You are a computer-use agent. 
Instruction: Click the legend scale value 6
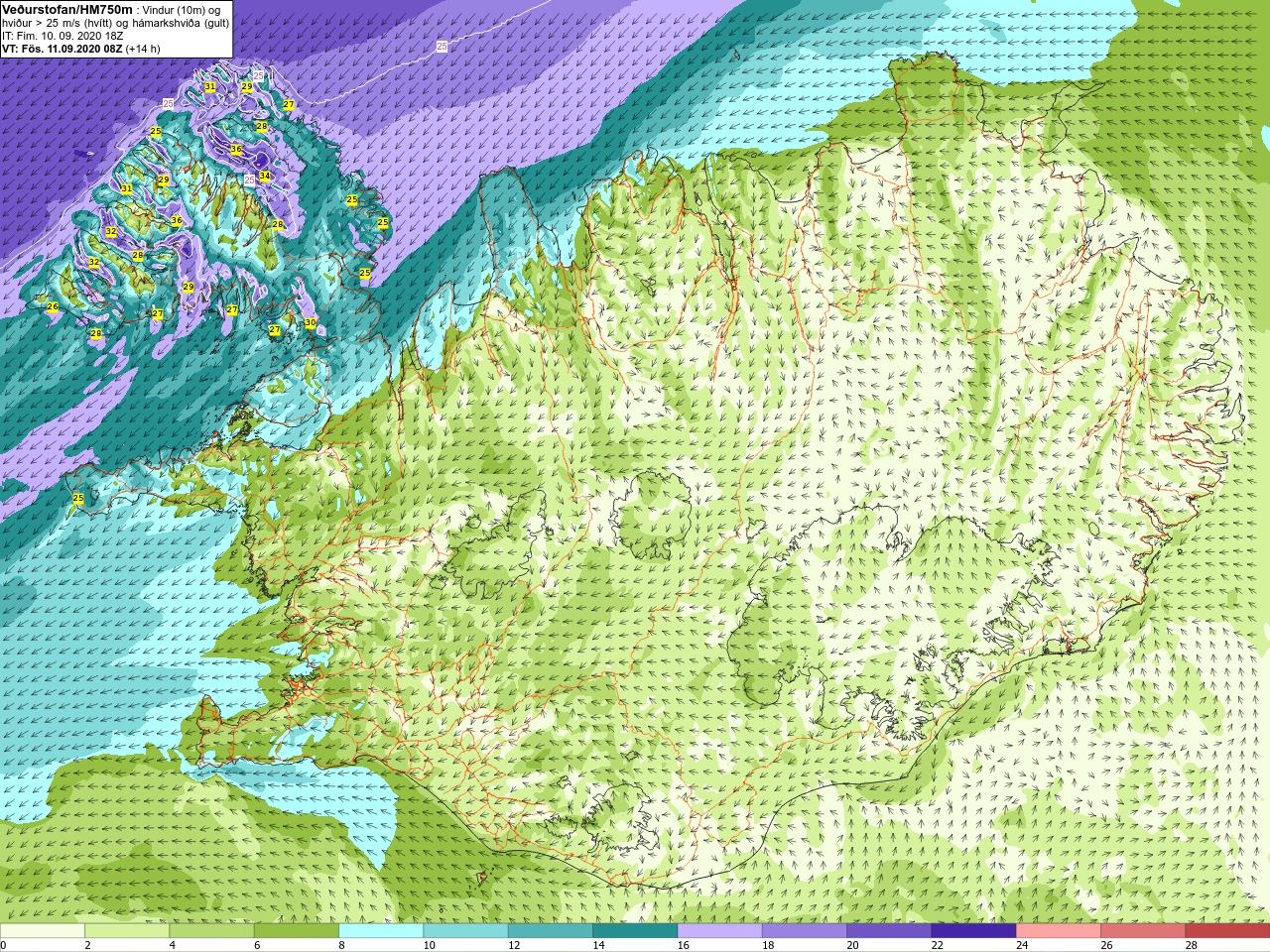point(257,945)
